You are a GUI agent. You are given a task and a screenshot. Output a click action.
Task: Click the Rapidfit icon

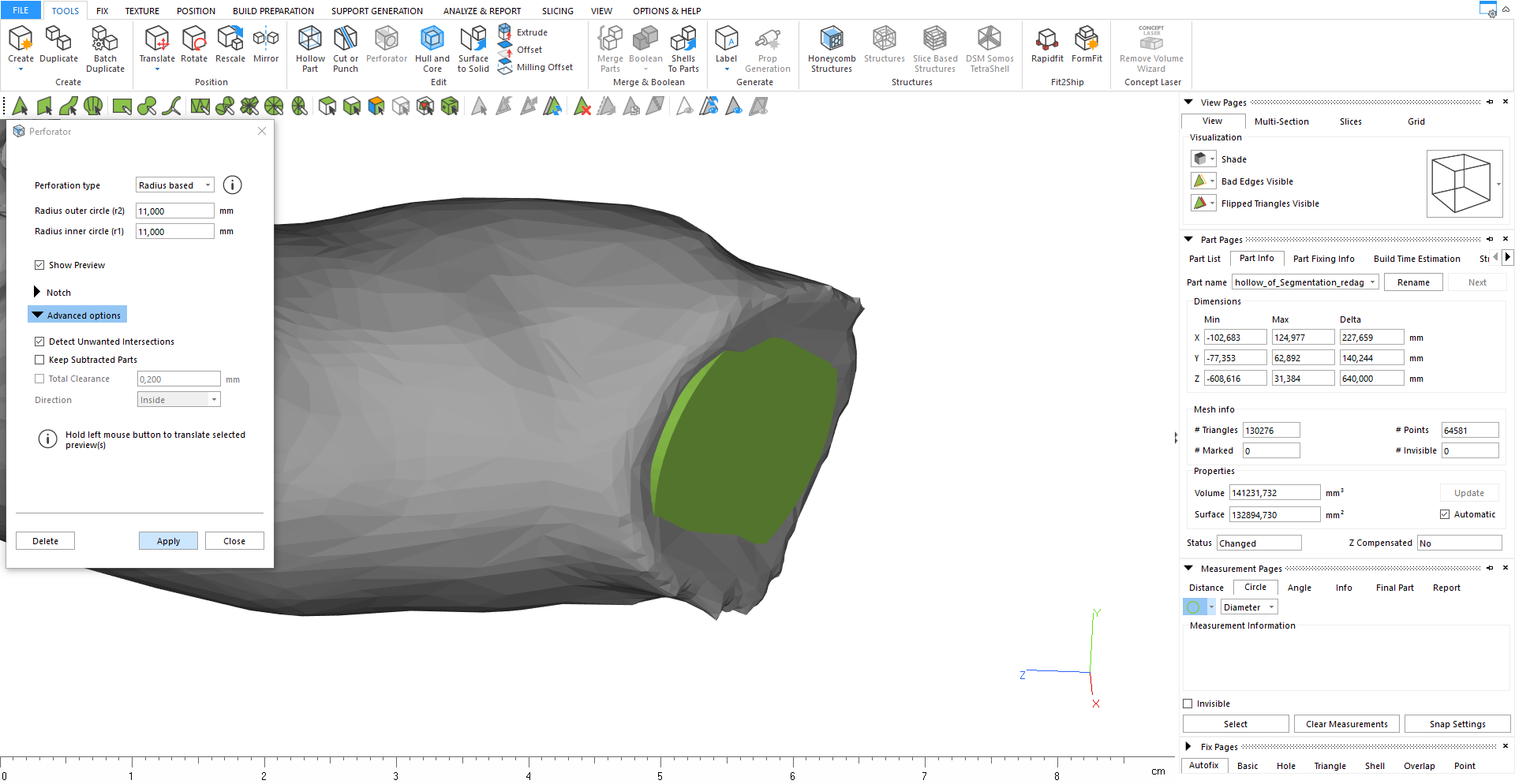(x=1047, y=39)
